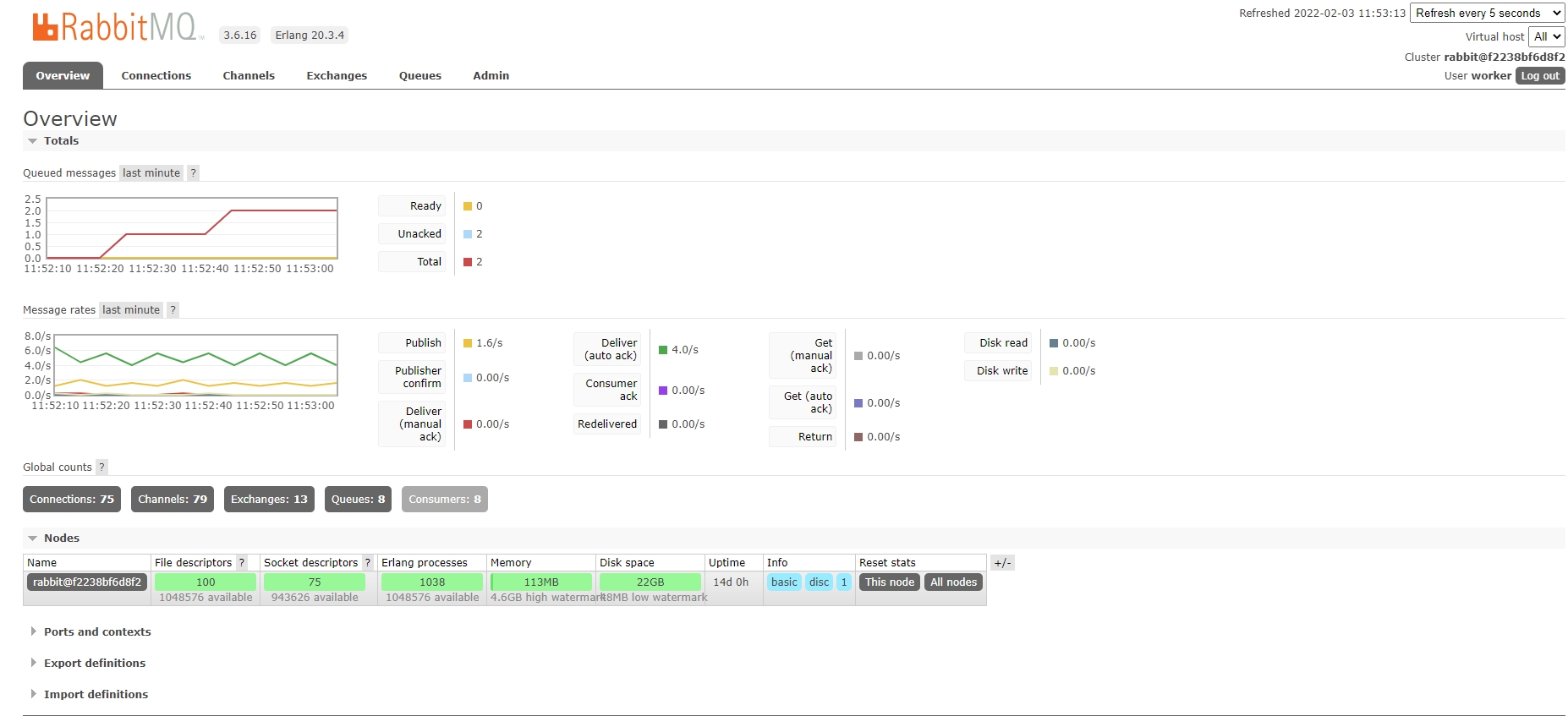The image size is (1568, 716).
Task: Click the Erlang processes 1038 bar
Action: tap(432, 582)
